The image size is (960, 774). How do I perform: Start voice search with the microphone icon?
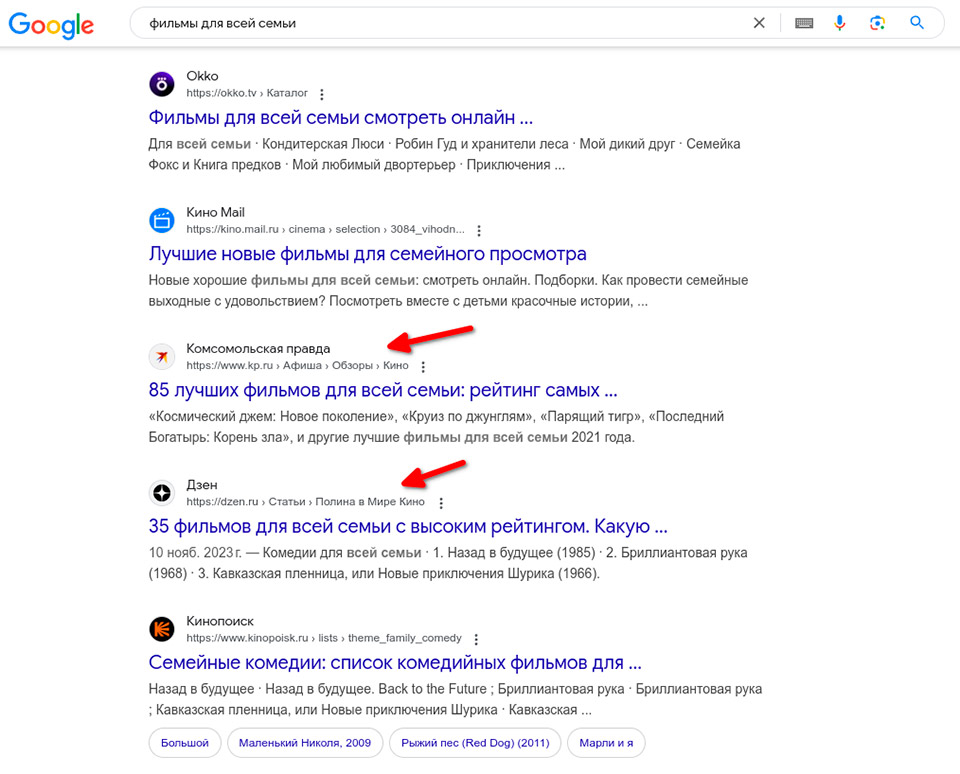(x=840, y=23)
